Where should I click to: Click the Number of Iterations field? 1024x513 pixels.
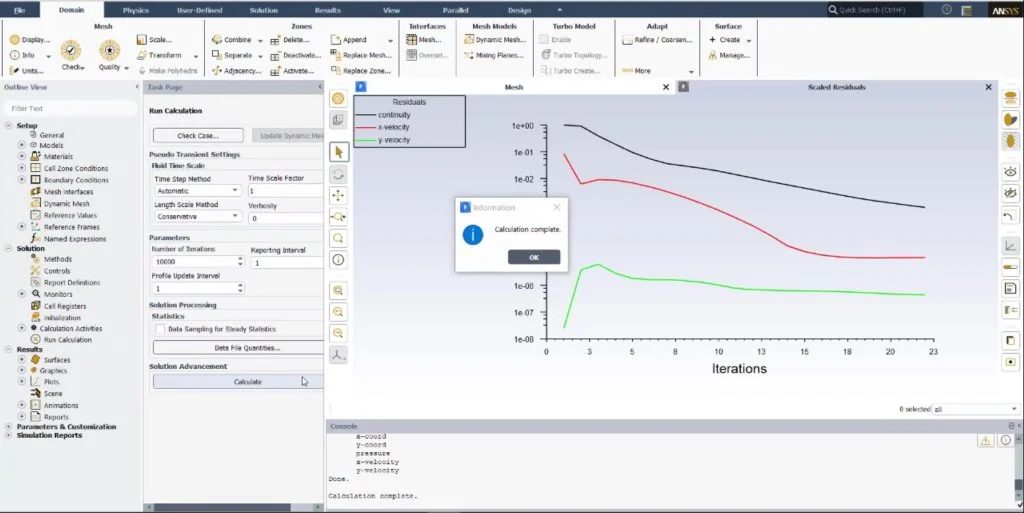[193, 261]
